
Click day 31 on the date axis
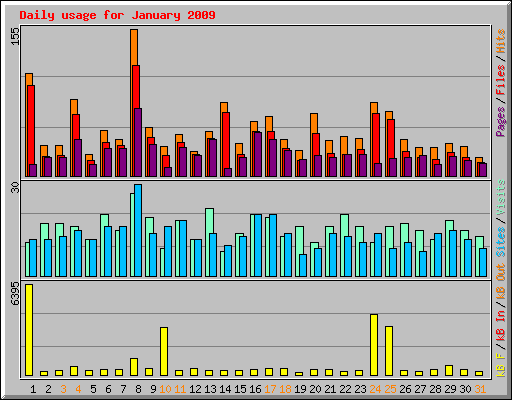click(480, 389)
